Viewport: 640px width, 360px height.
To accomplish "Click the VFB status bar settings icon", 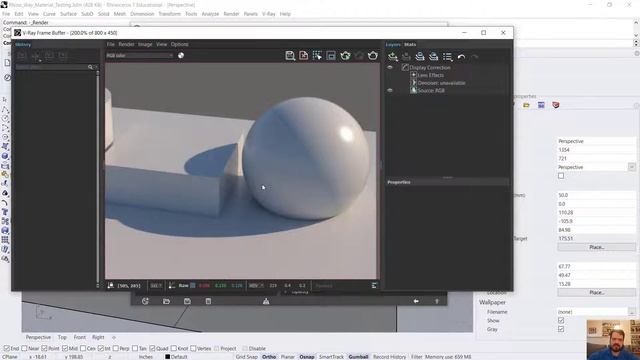I will (x=374, y=286).
